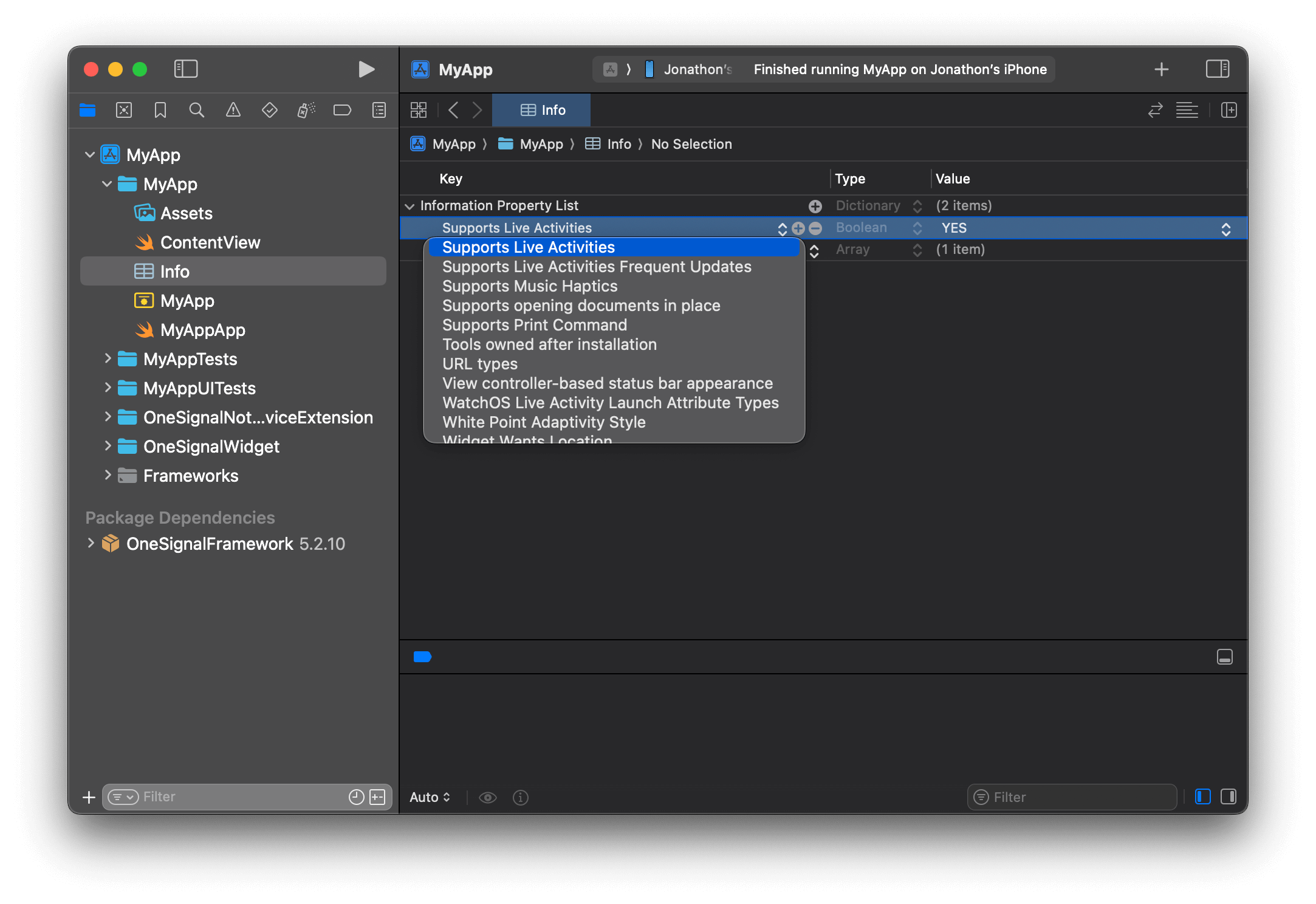Image resolution: width=1316 pixels, height=904 pixels.
Task: Choose Supports Print Command key
Action: pyautogui.click(x=614, y=325)
